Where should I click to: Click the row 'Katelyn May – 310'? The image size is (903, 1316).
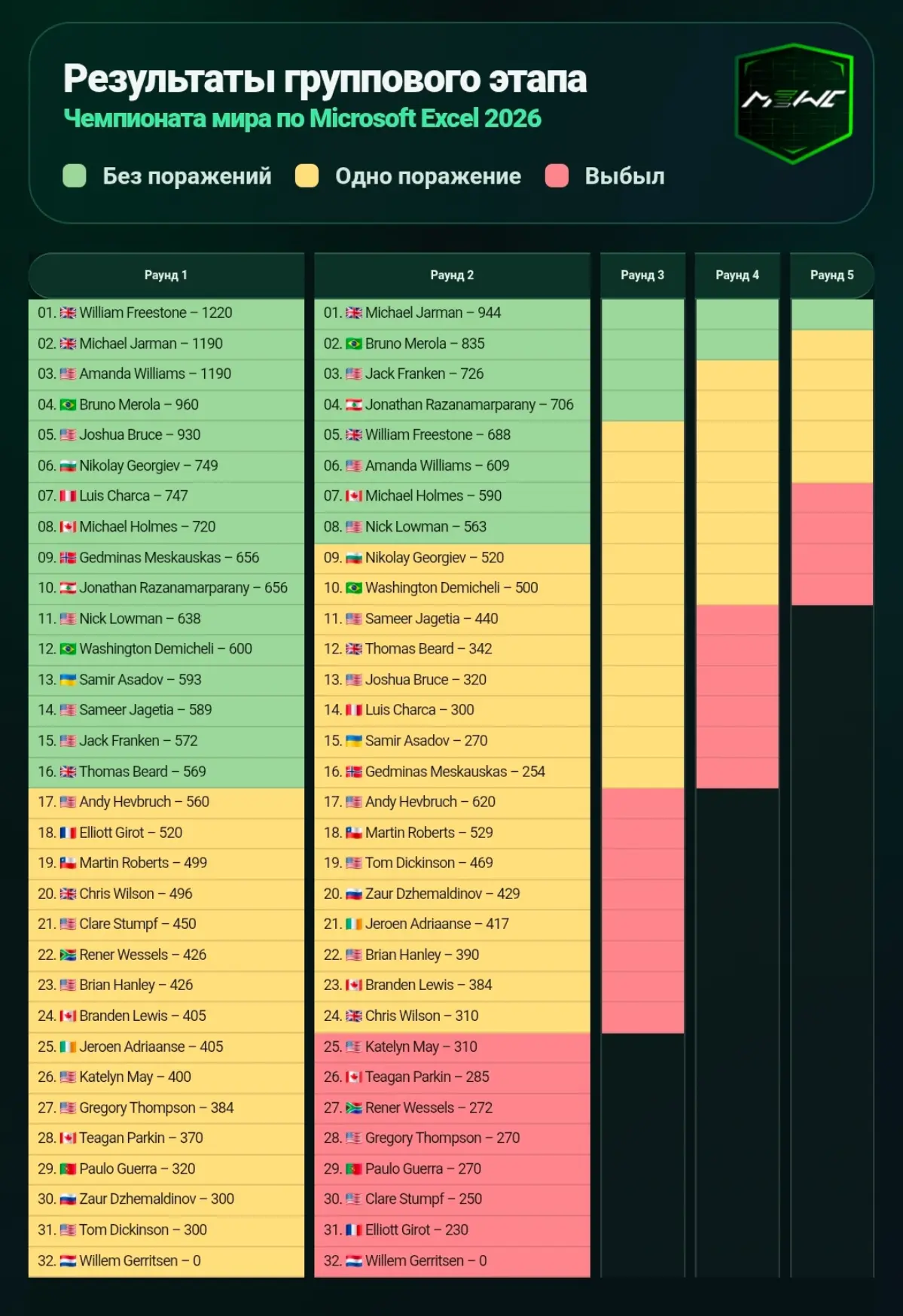click(x=452, y=1046)
